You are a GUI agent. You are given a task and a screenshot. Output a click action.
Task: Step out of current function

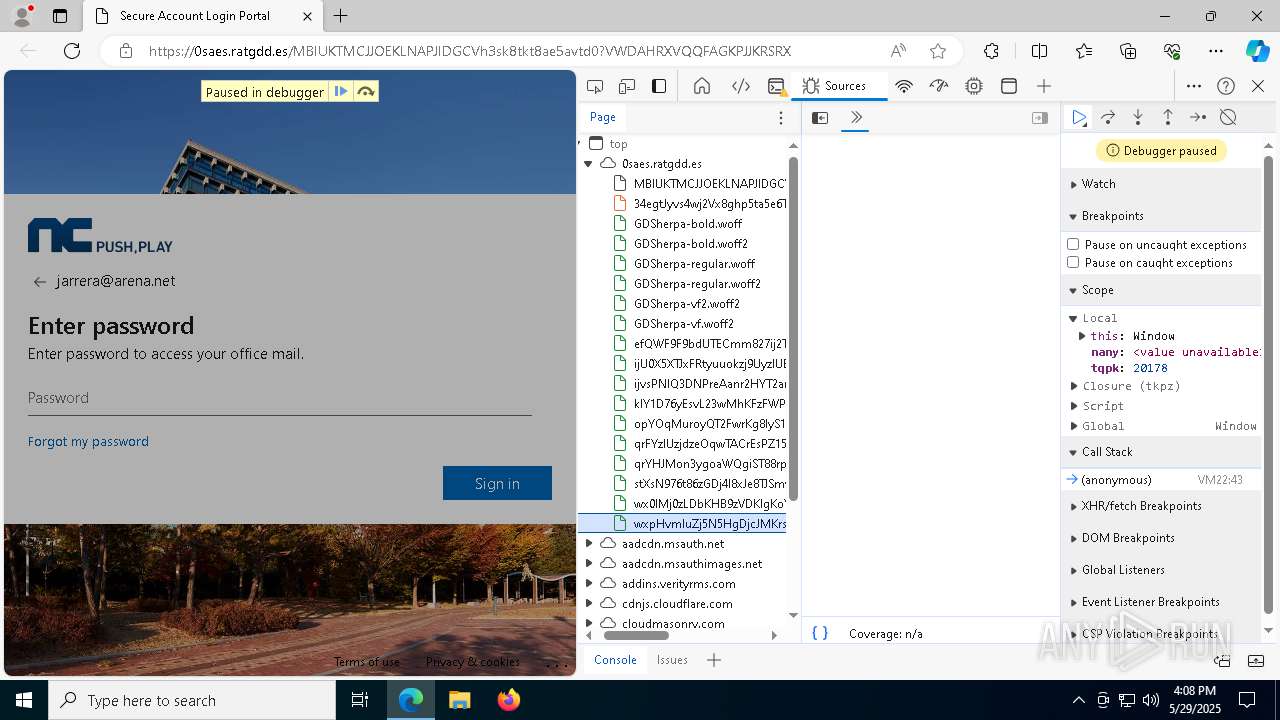(1167, 117)
